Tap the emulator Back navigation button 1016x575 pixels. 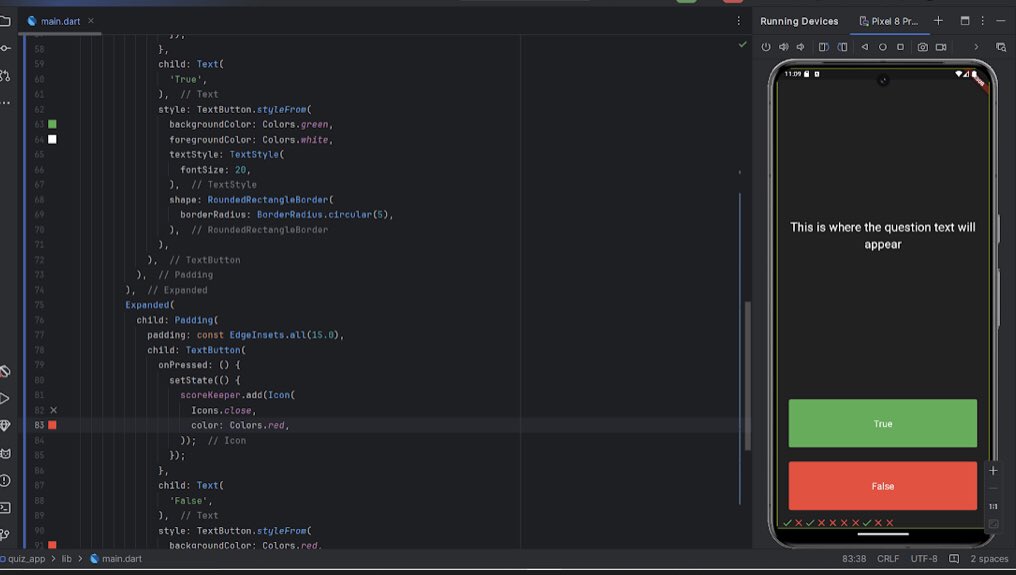pos(864,47)
